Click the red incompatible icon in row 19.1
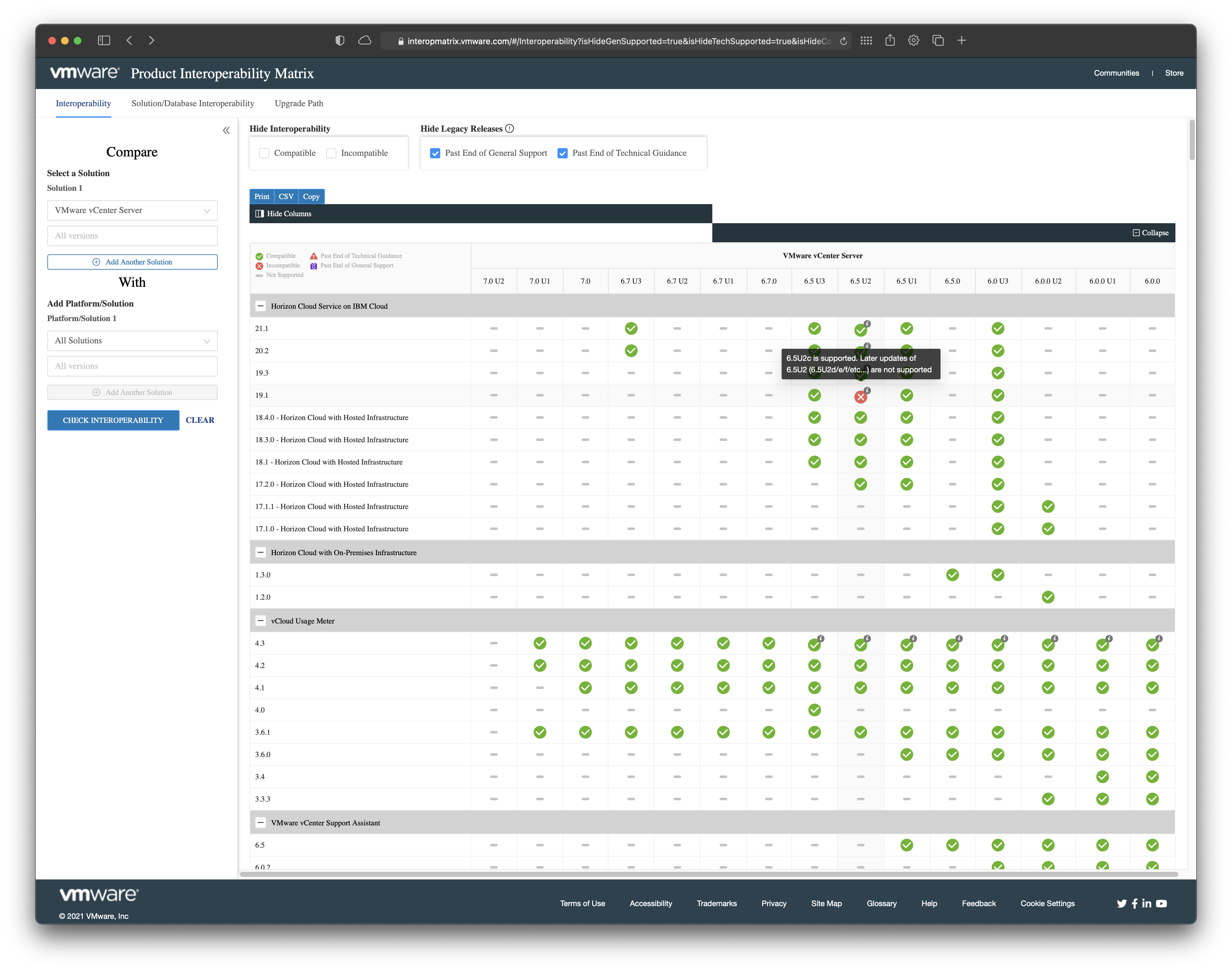1232x971 pixels. 860,397
